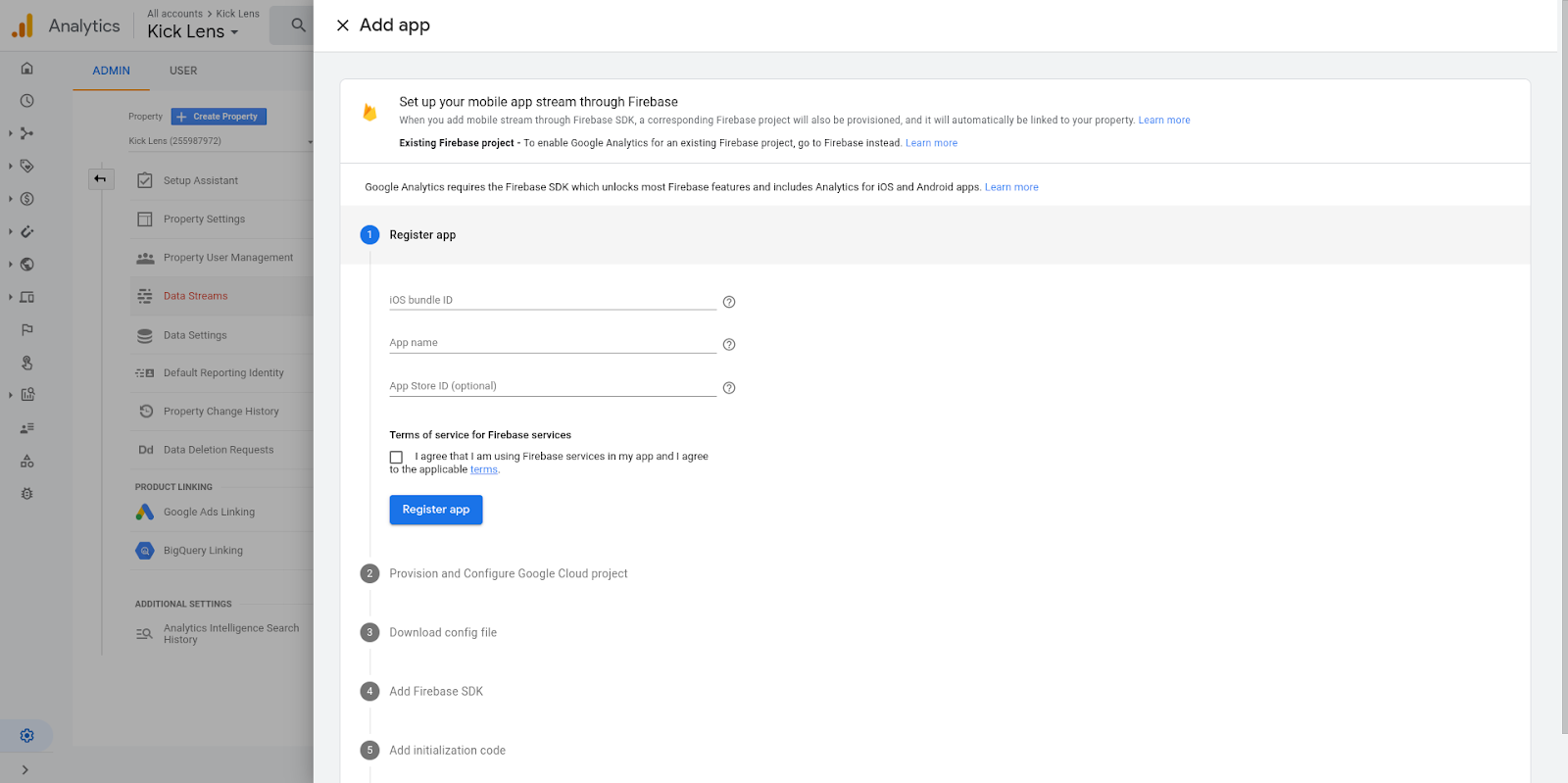Click the Register app button
Image resolution: width=1568 pixels, height=783 pixels.
tap(436, 510)
